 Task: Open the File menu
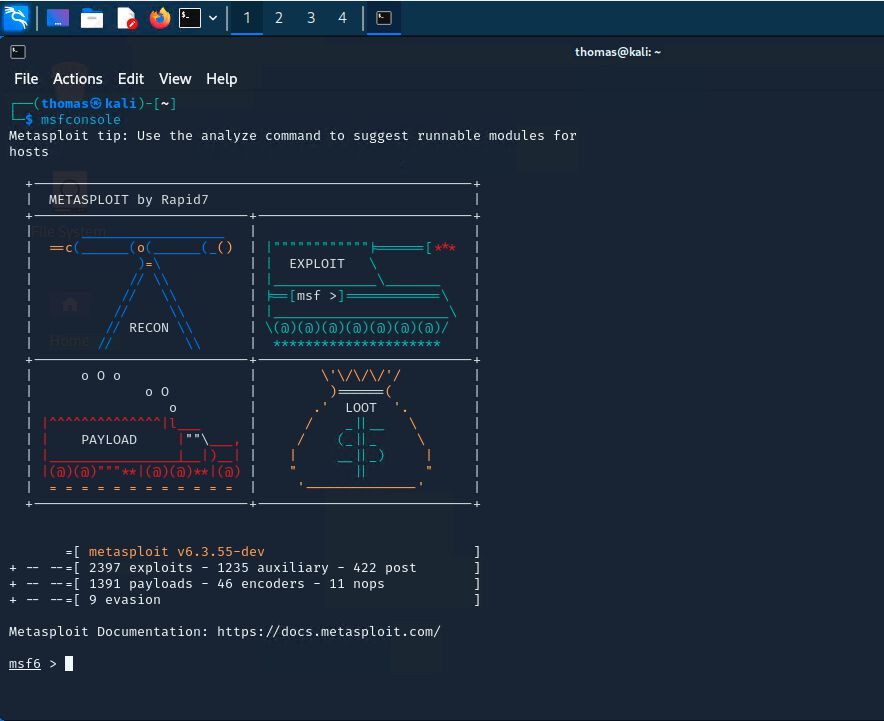coord(26,79)
